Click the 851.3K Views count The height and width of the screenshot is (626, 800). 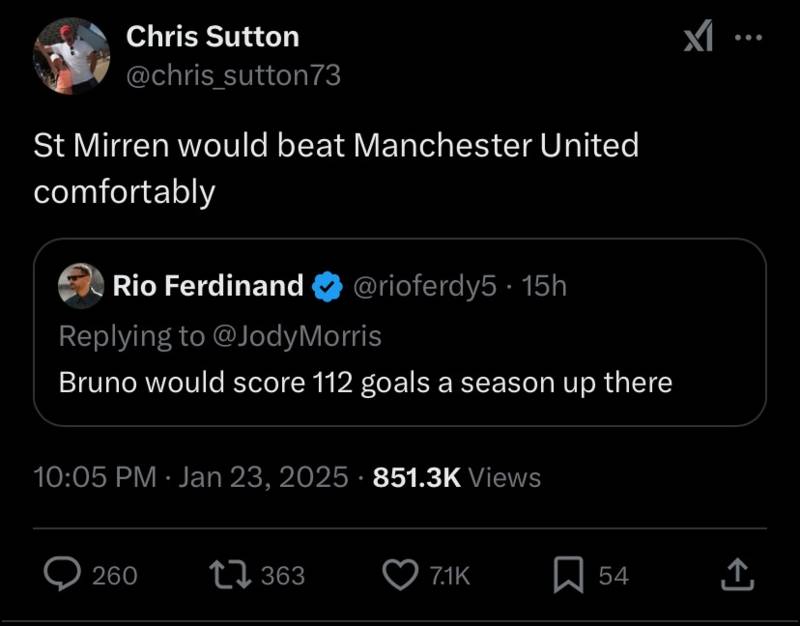click(456, 478)
